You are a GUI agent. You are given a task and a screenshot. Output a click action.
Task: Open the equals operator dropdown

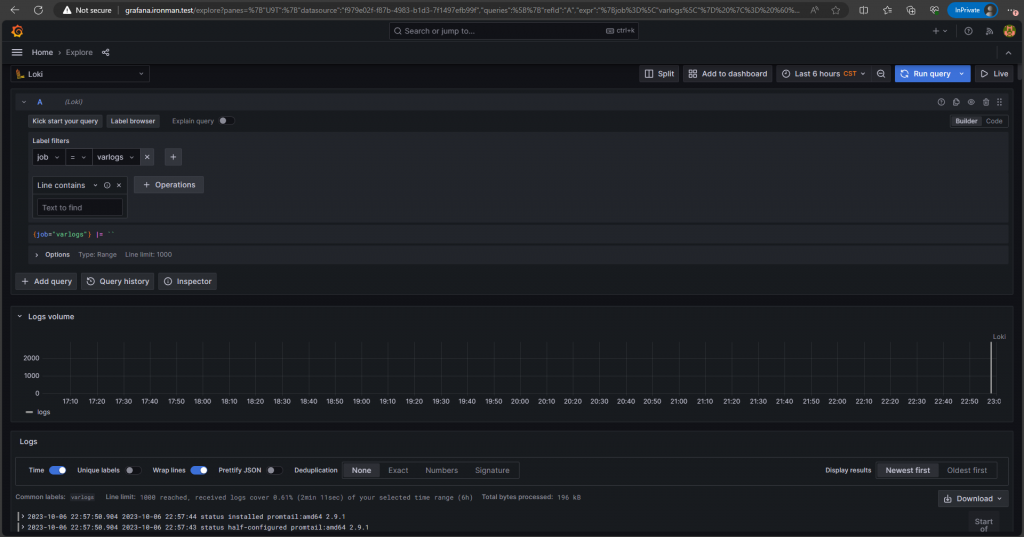point(78,157)
